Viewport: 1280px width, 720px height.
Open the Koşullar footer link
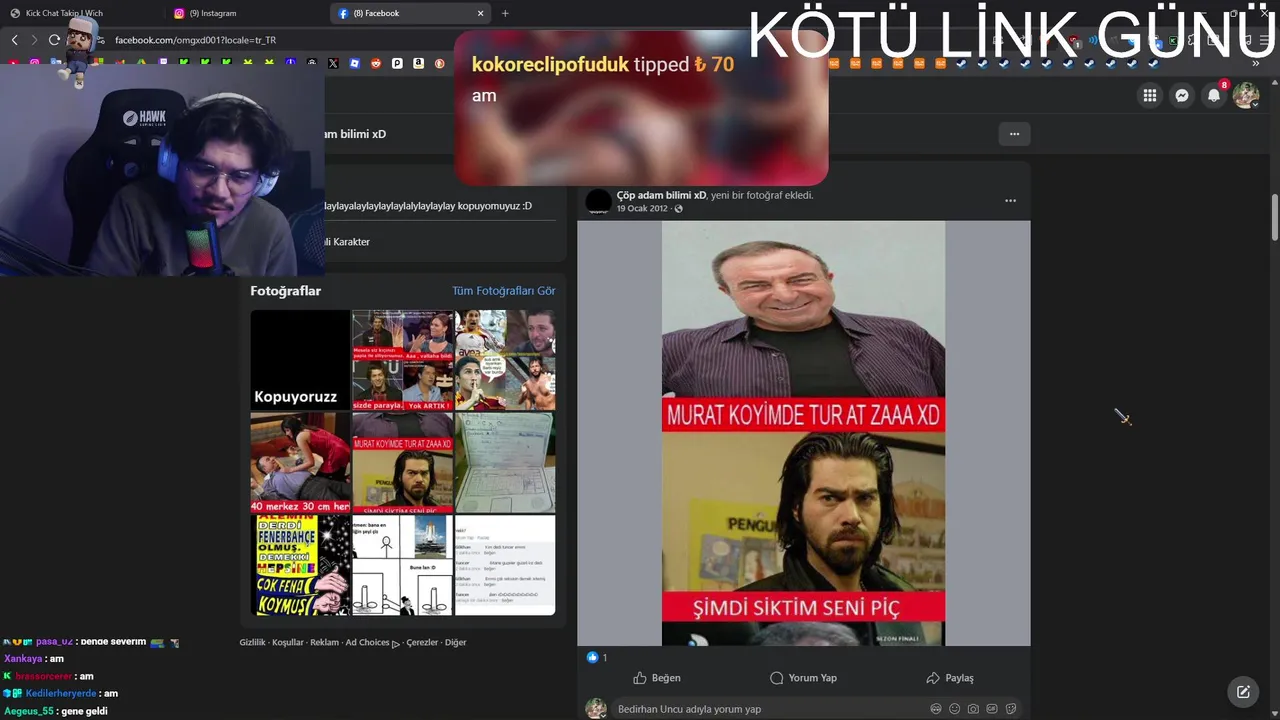tap(288, 643)
